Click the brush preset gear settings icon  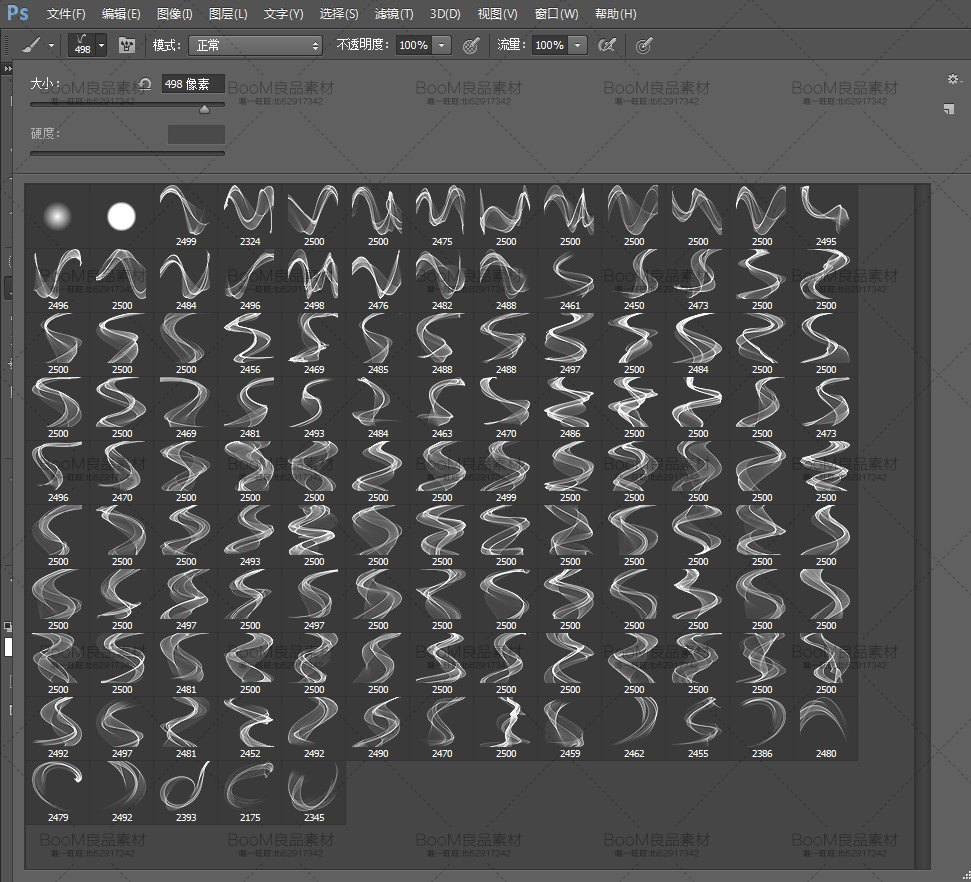(x=952, y=79)
